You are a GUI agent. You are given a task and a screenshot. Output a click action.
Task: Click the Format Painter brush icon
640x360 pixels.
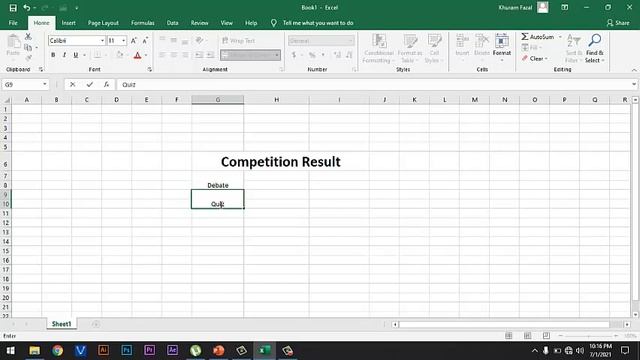coord(28,58)
